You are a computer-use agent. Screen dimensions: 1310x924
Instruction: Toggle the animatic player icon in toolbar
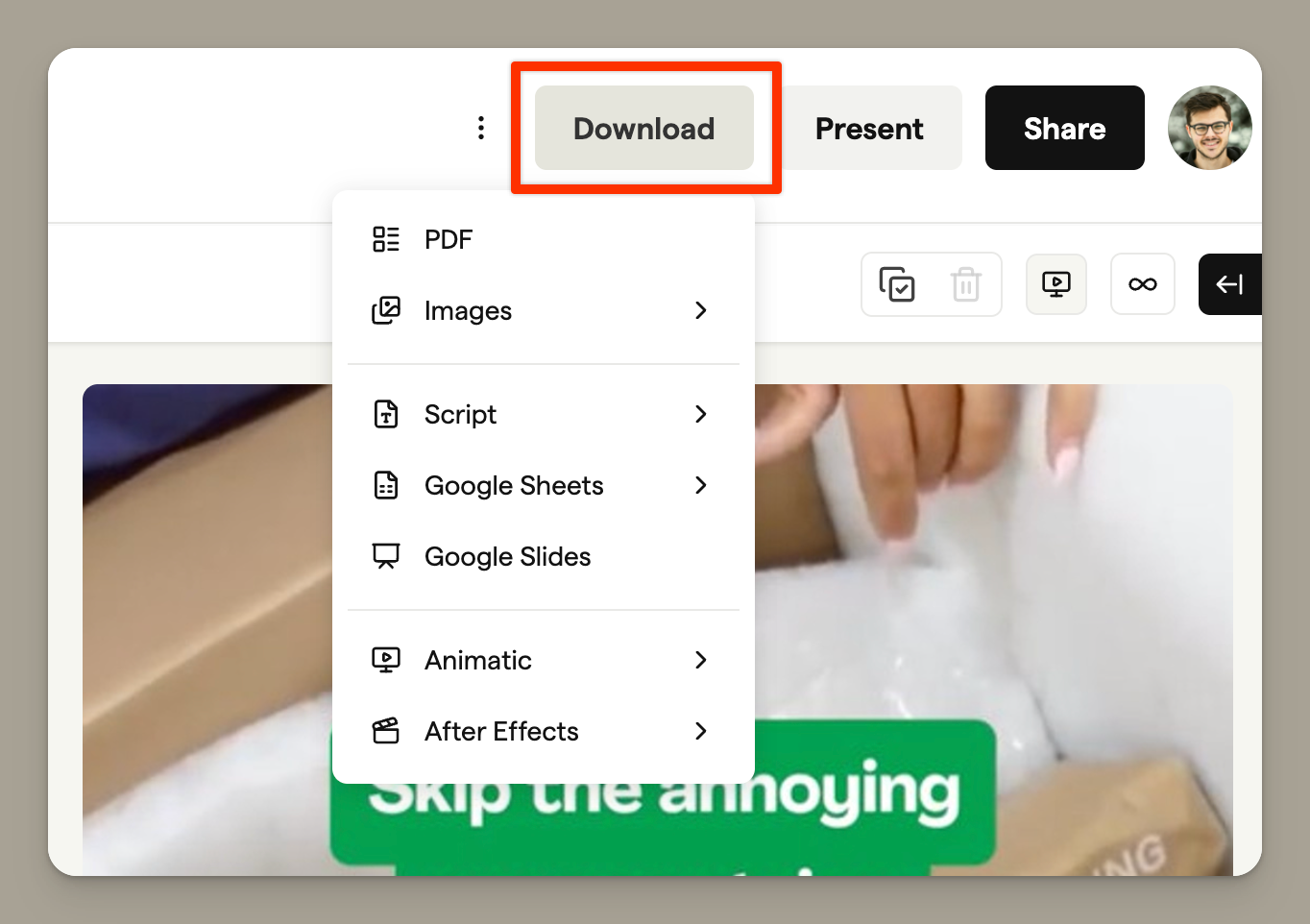(x=1055, y=284)
